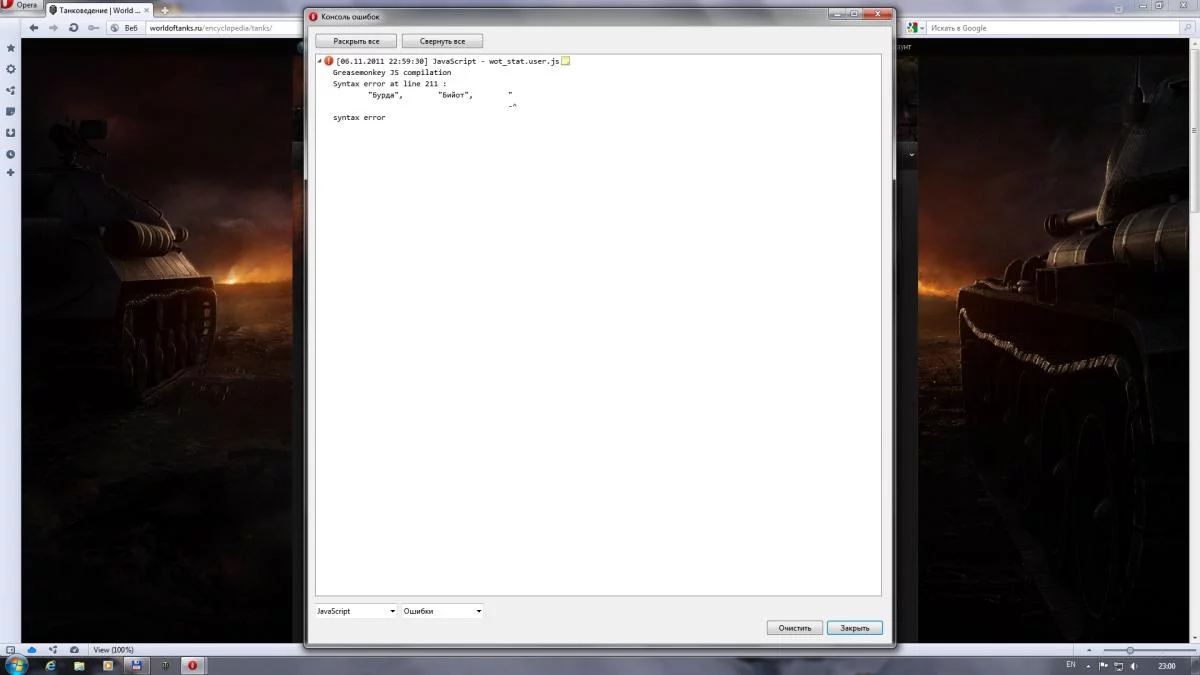Image resolution: width=1200 pixels, height=675 pixels.
Task: Open the Notes panel icon in sidebar
Action: pyautogui.click(x=11, y=111)
